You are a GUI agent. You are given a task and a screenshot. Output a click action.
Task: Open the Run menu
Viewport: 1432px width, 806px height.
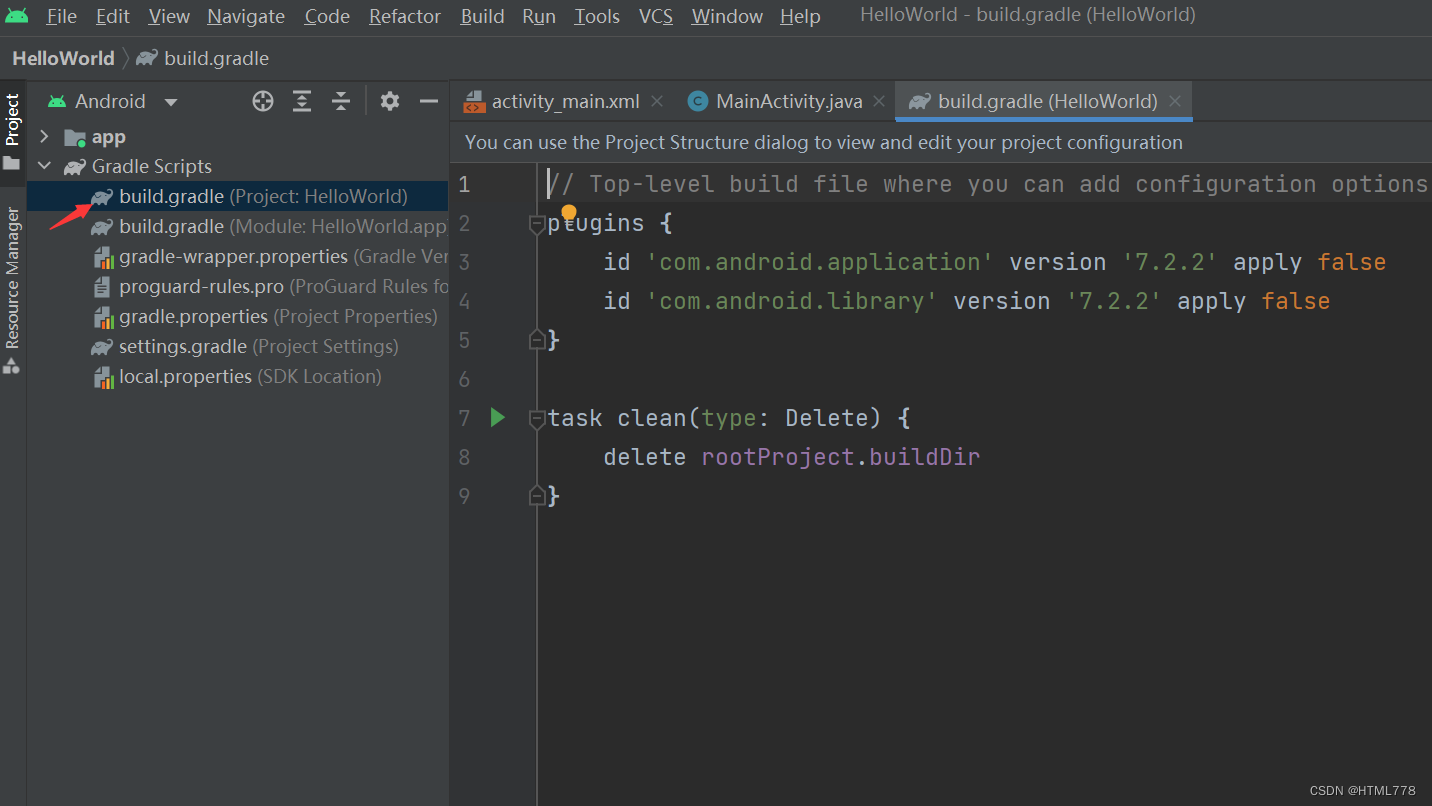[539, 16]
